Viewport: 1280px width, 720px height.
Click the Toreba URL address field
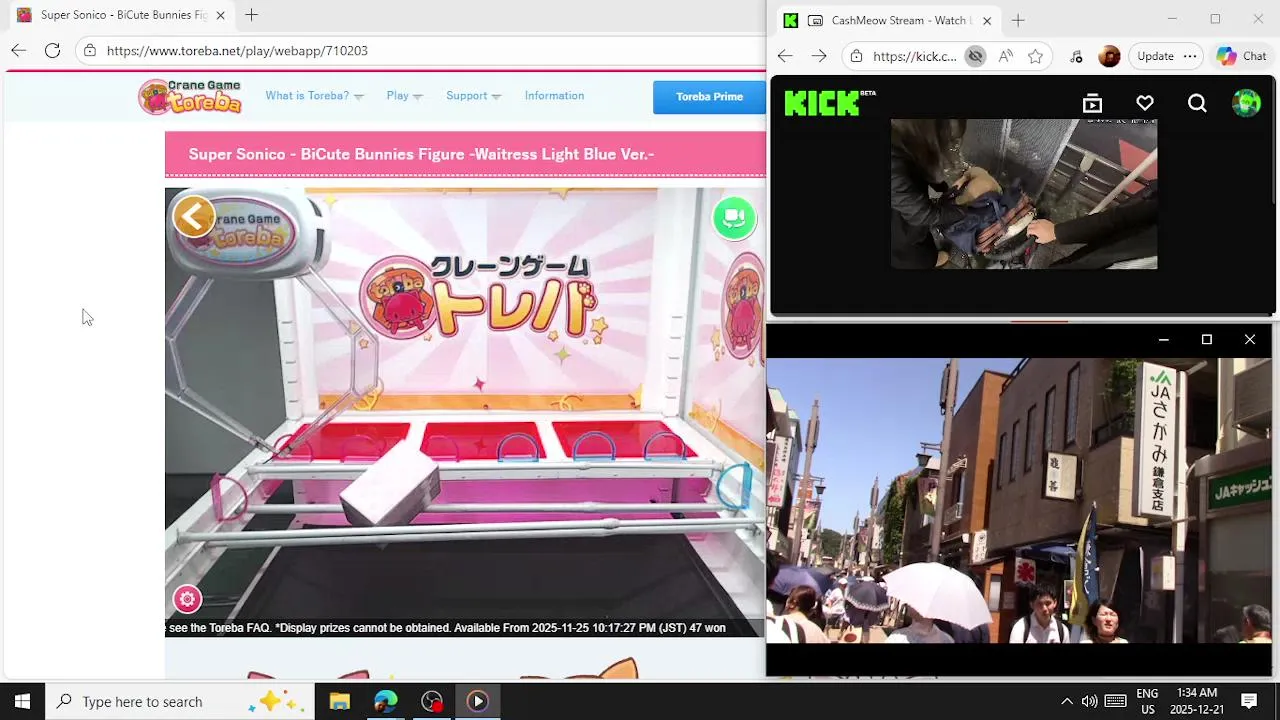420,50
